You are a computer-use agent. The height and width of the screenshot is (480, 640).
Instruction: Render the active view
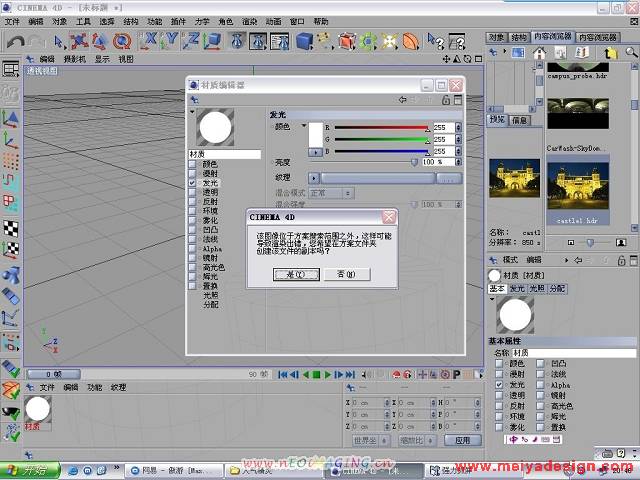click(237, 41)
